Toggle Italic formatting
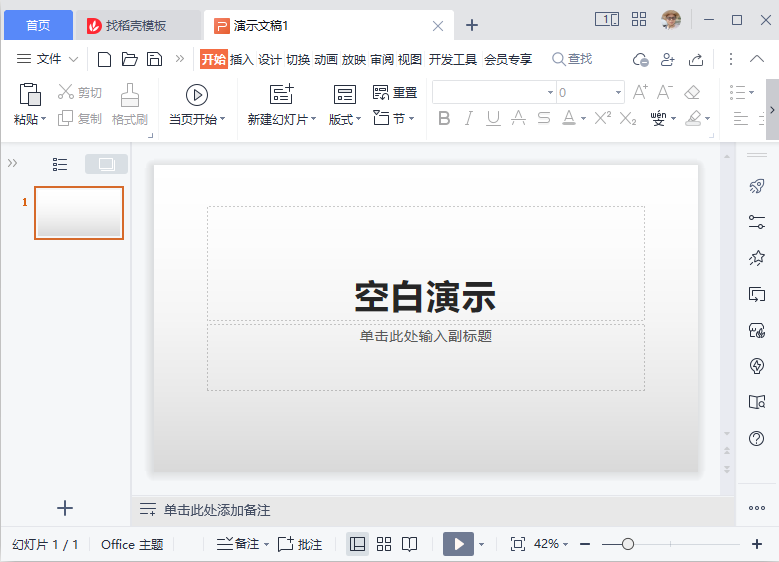This screenshot has width=779, height=562. pos(468,118)
